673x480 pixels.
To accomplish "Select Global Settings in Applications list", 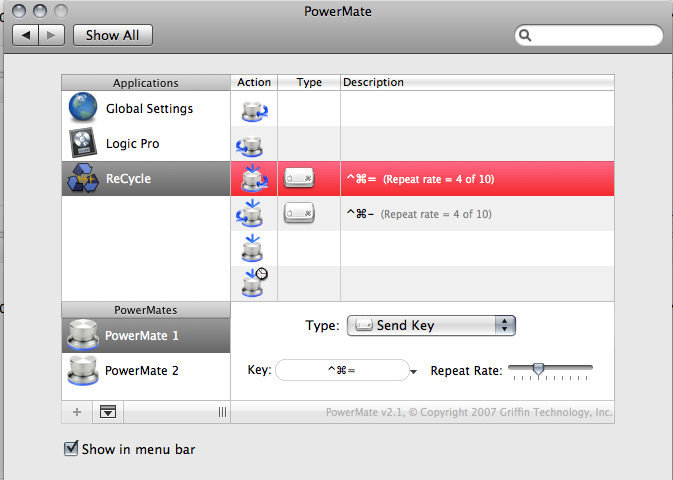I will click(x=146, y=109).
